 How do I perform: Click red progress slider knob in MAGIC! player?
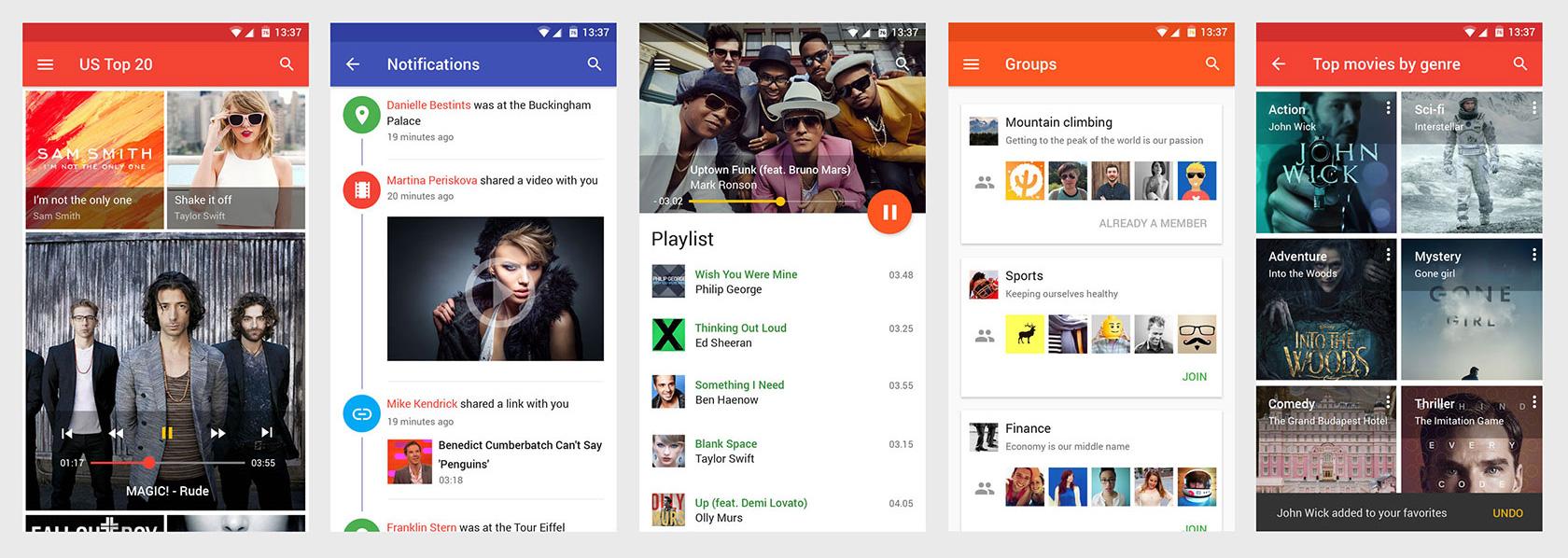pos(149,463)
